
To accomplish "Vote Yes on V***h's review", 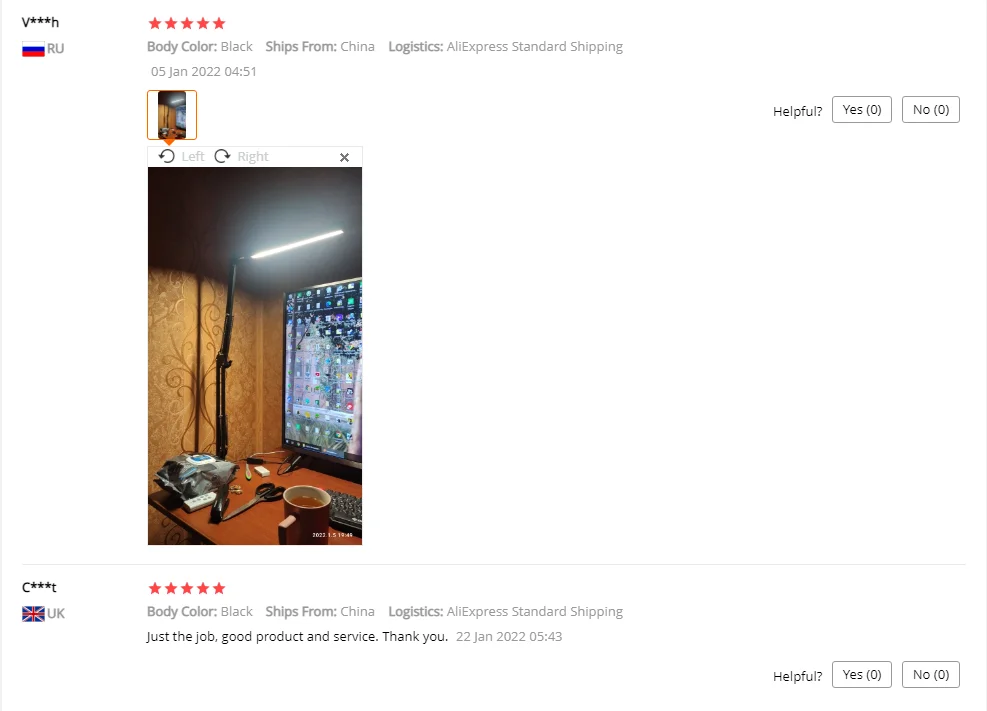I will pos(862,109).
